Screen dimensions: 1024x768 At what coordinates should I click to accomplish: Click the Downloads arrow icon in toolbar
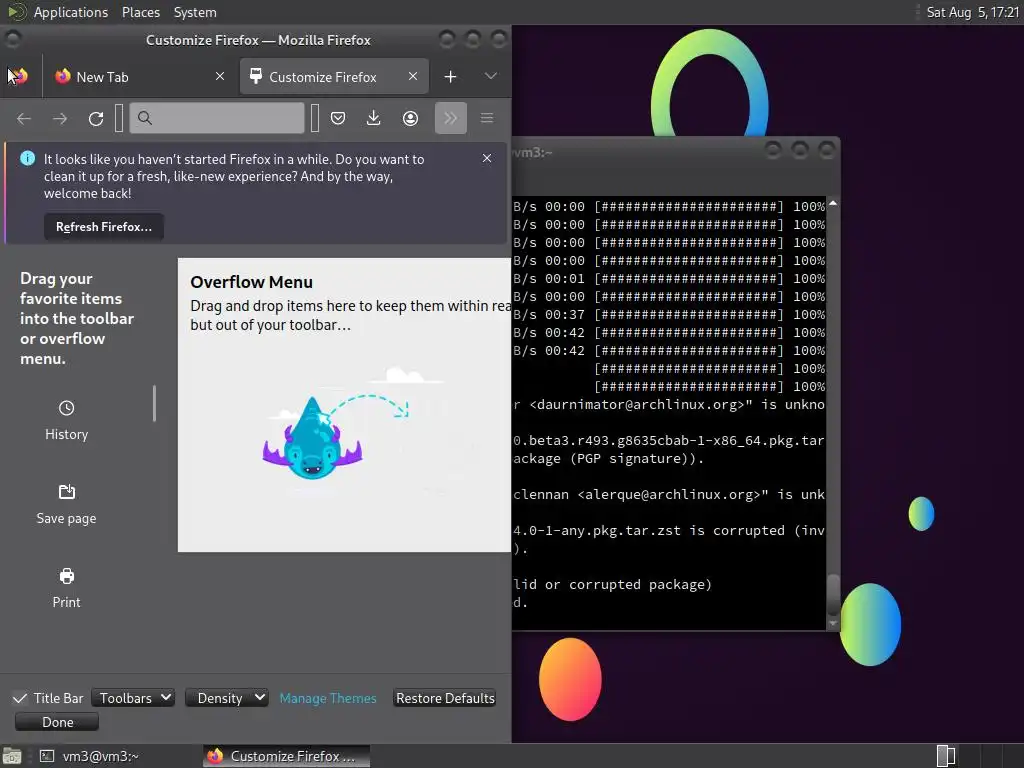click(x=374, y=118)
